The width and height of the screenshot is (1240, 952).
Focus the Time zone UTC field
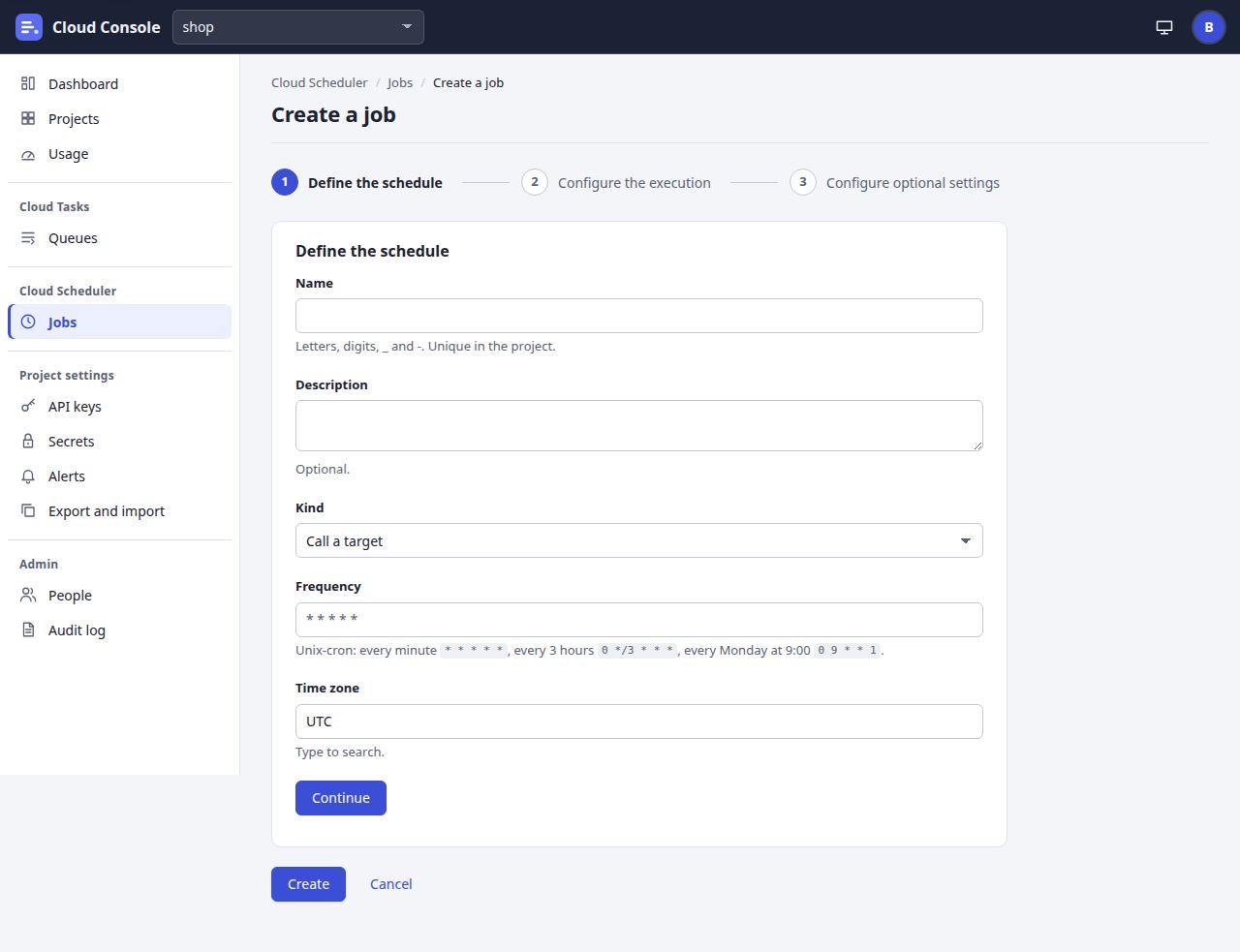[x=639, y=722]
